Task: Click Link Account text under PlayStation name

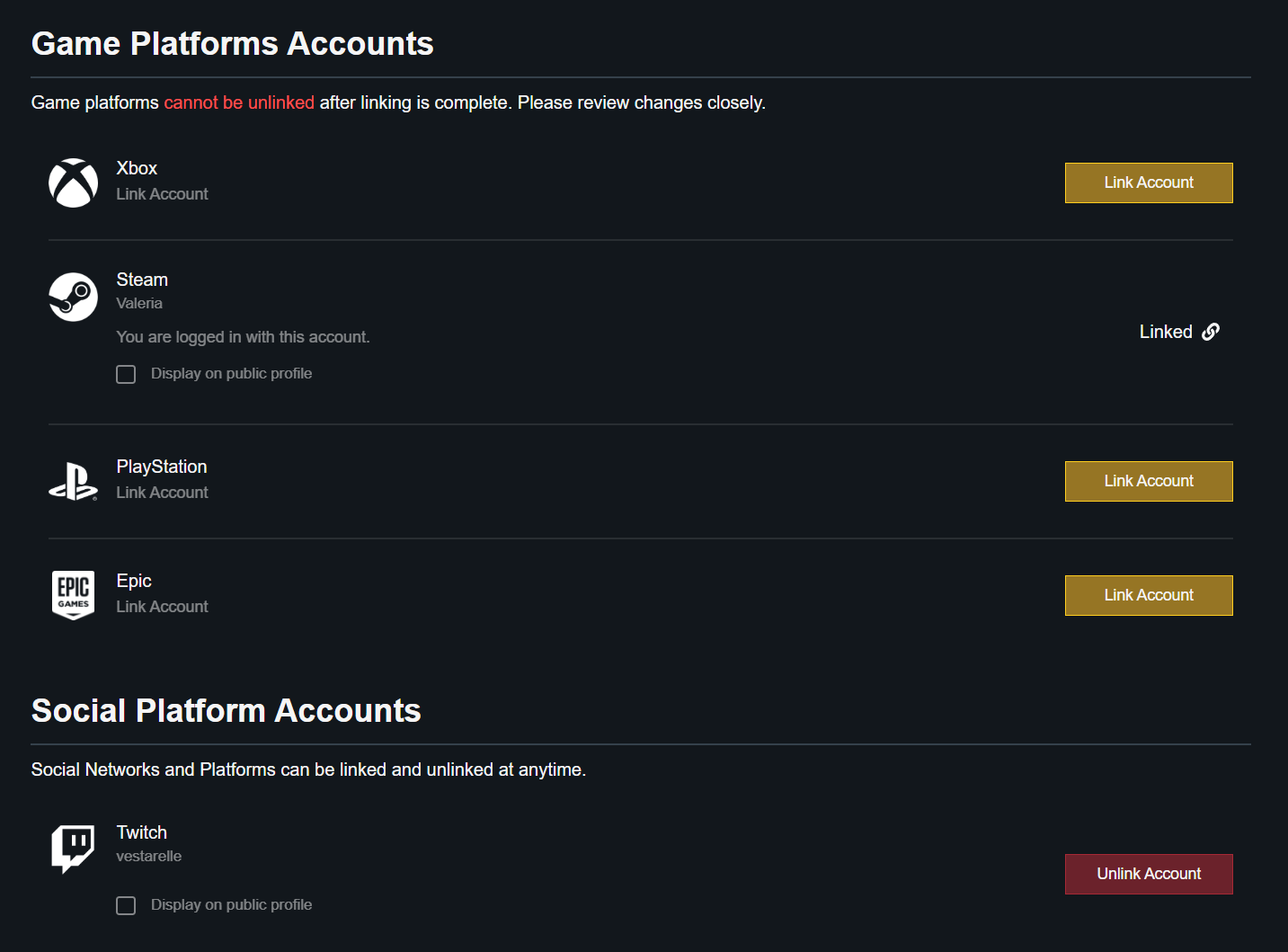Action: pos(162,493)
